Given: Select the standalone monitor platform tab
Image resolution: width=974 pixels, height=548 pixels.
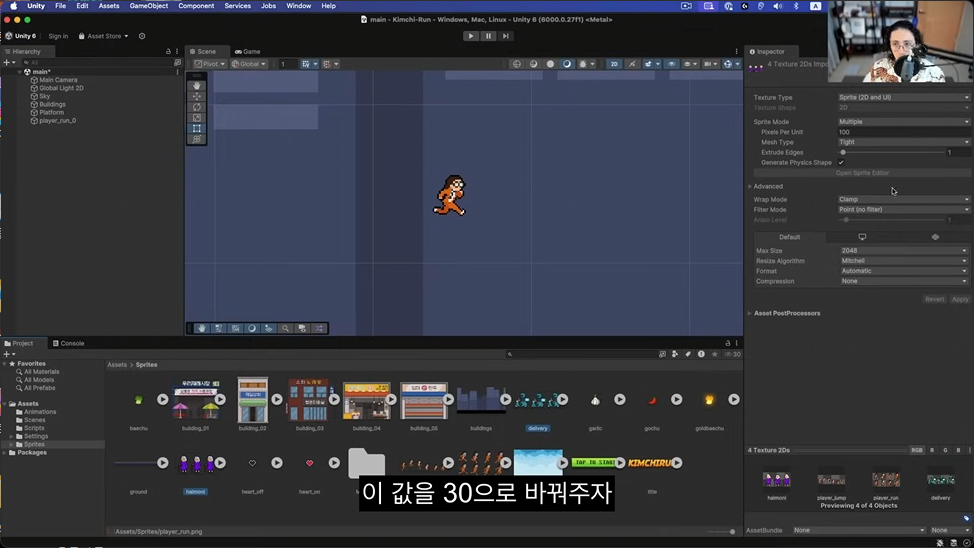Looking at the screenshot, I should [862, 237].
